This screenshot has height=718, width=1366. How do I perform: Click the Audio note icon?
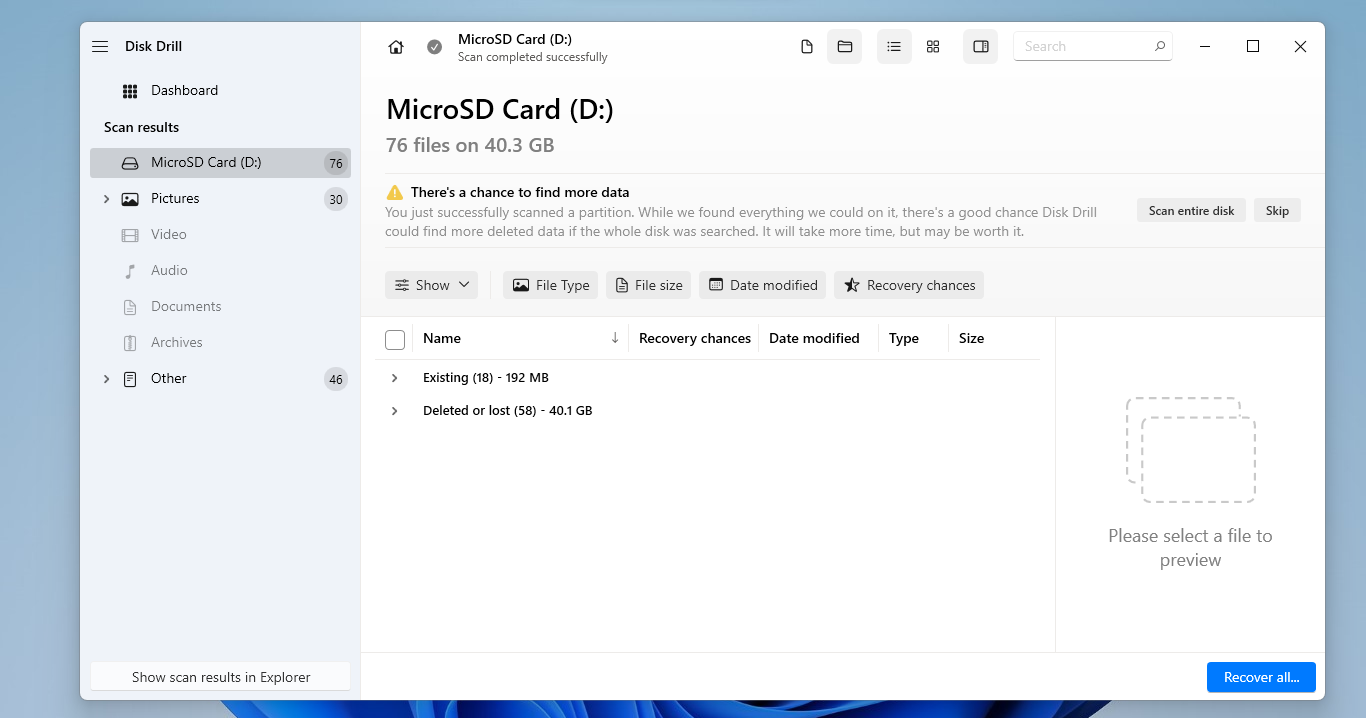(130, 271)
